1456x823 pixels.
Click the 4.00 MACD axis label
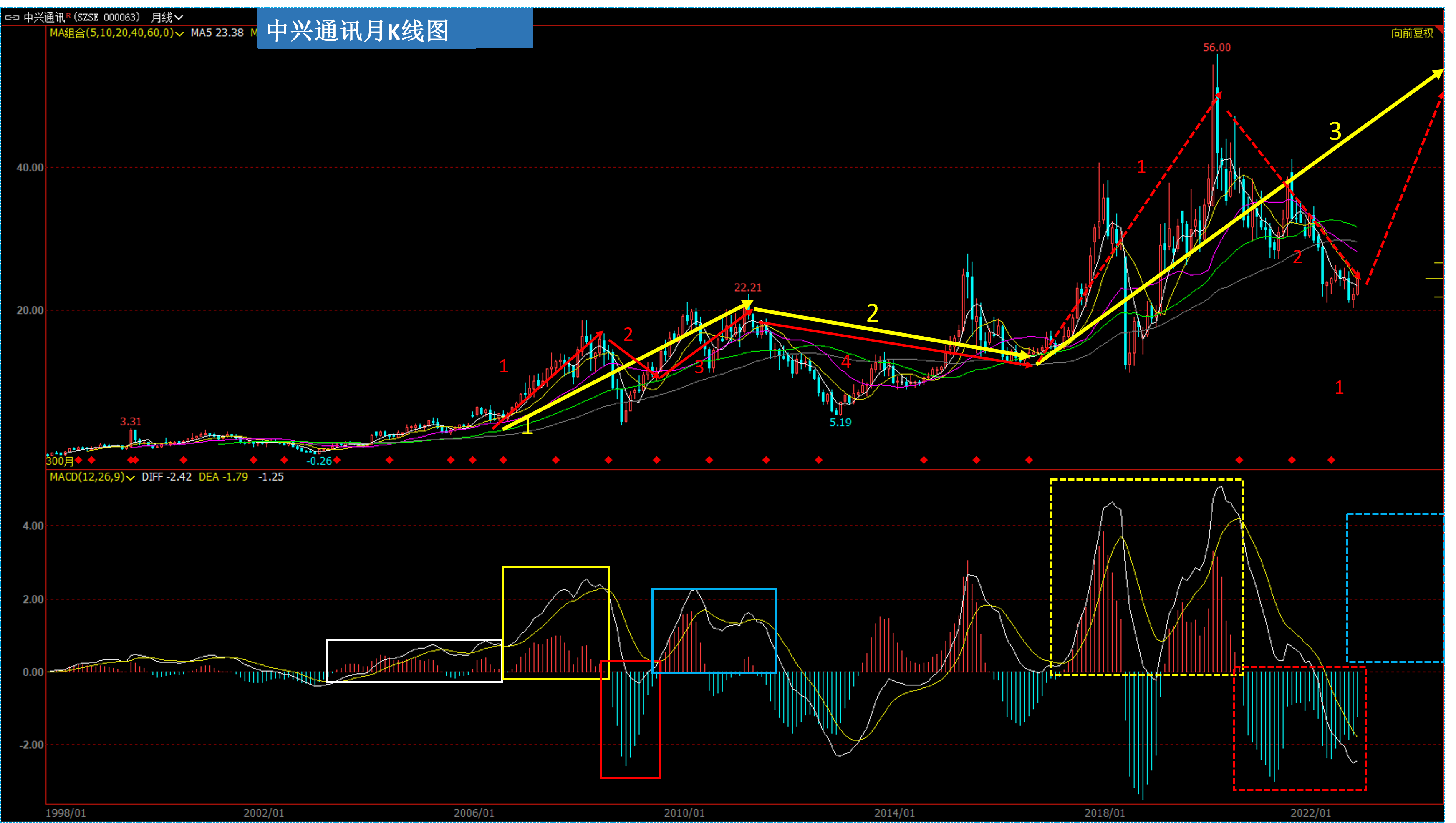point(33,526)
